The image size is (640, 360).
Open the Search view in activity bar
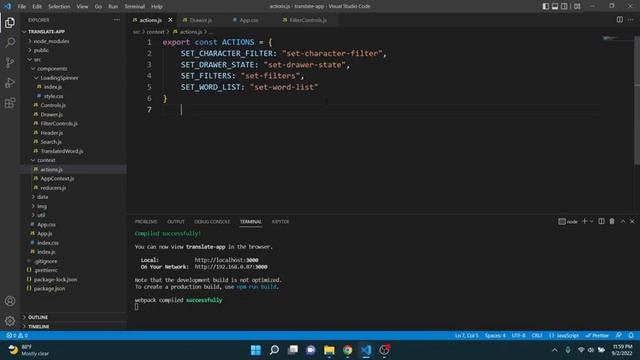point(10,42)
